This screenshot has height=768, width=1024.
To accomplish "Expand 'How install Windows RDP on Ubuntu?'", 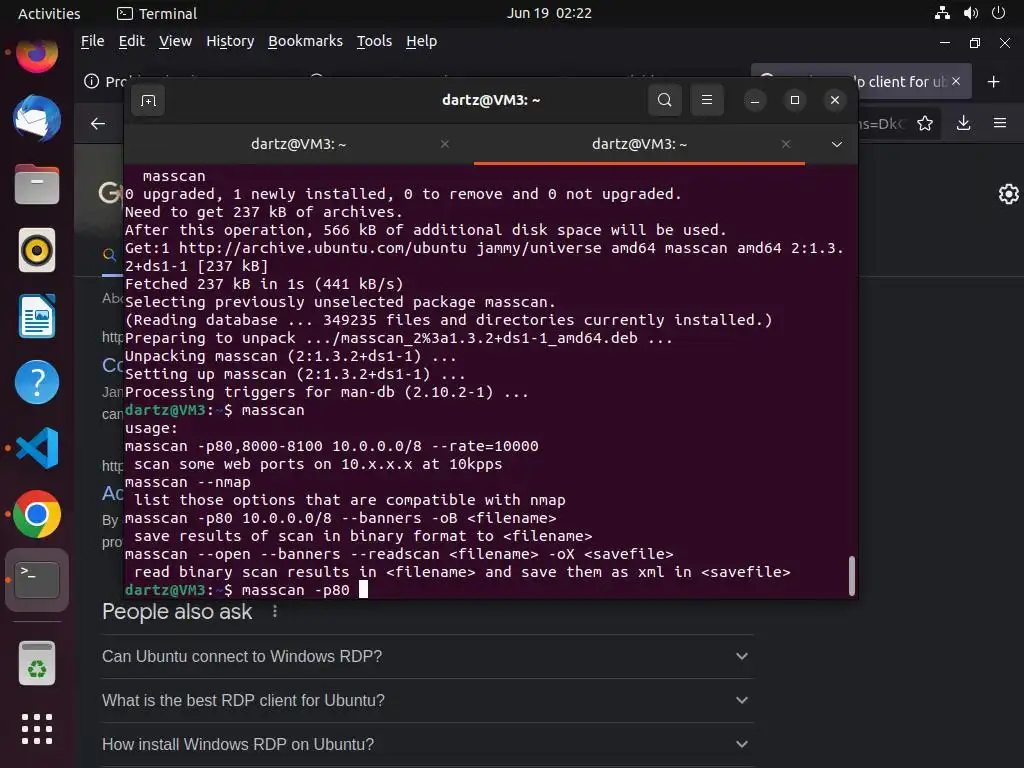I will coord(427,744).
